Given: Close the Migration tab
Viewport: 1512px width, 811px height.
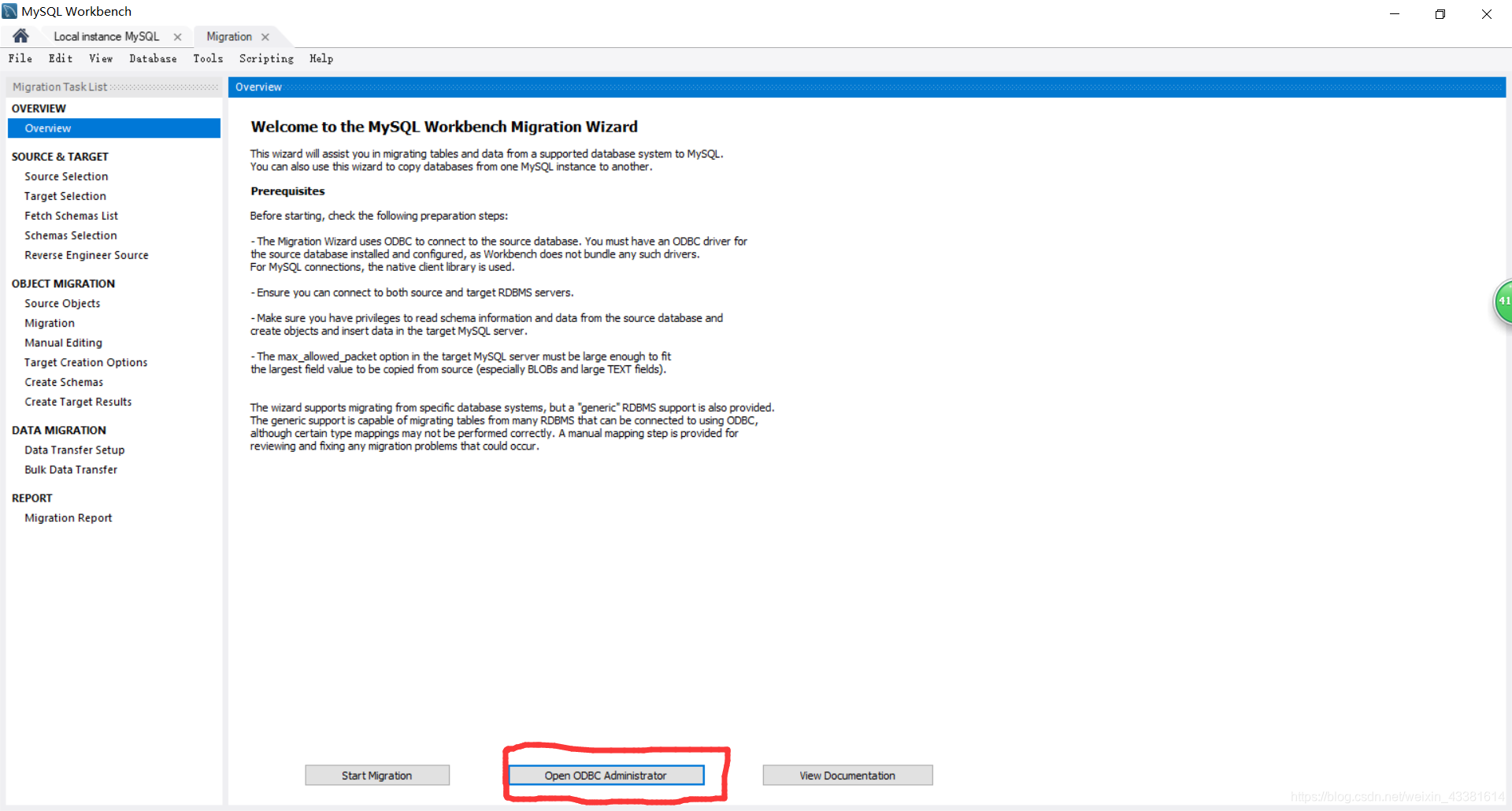Looking at the screenshot, I should click(265, 37).
